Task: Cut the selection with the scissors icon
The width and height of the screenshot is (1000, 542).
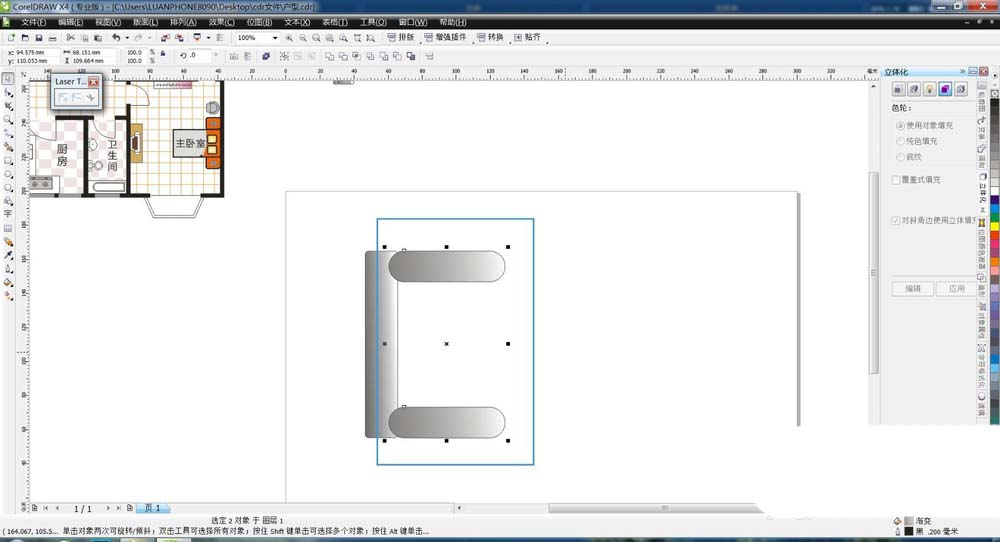Action: (x=71, y=38)
